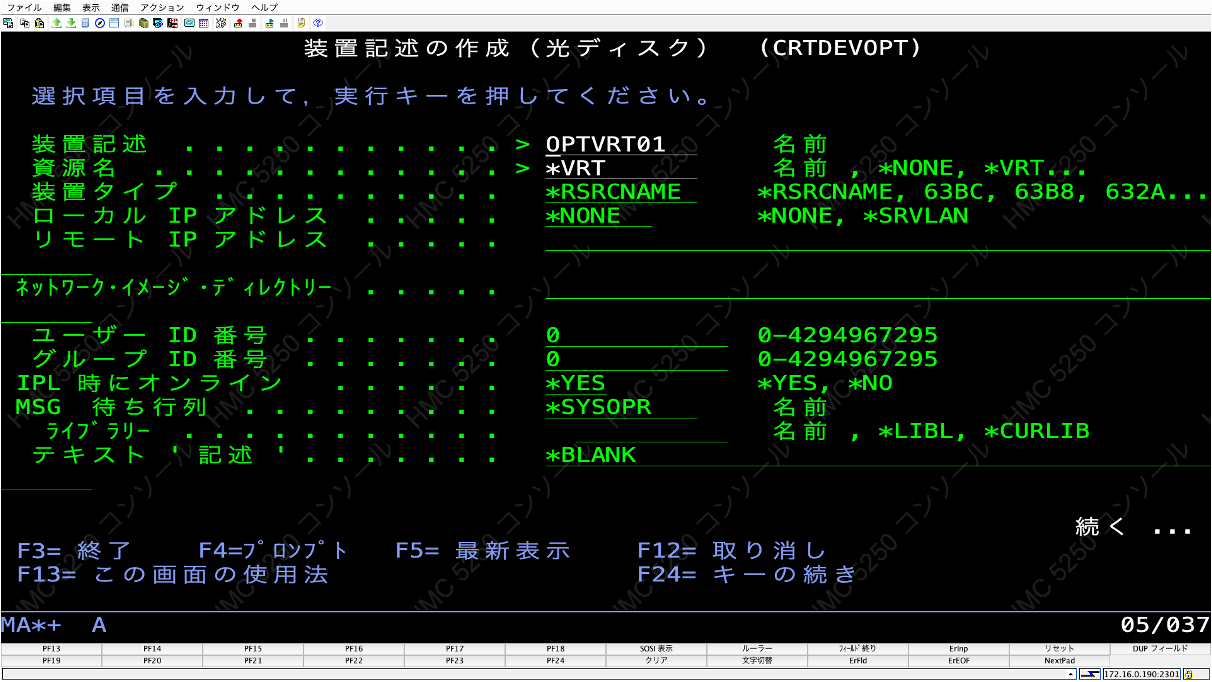Viewport: 1212px width, 682px height.
Task: Click the ルーラー keypad button
Action: point(757,649)
